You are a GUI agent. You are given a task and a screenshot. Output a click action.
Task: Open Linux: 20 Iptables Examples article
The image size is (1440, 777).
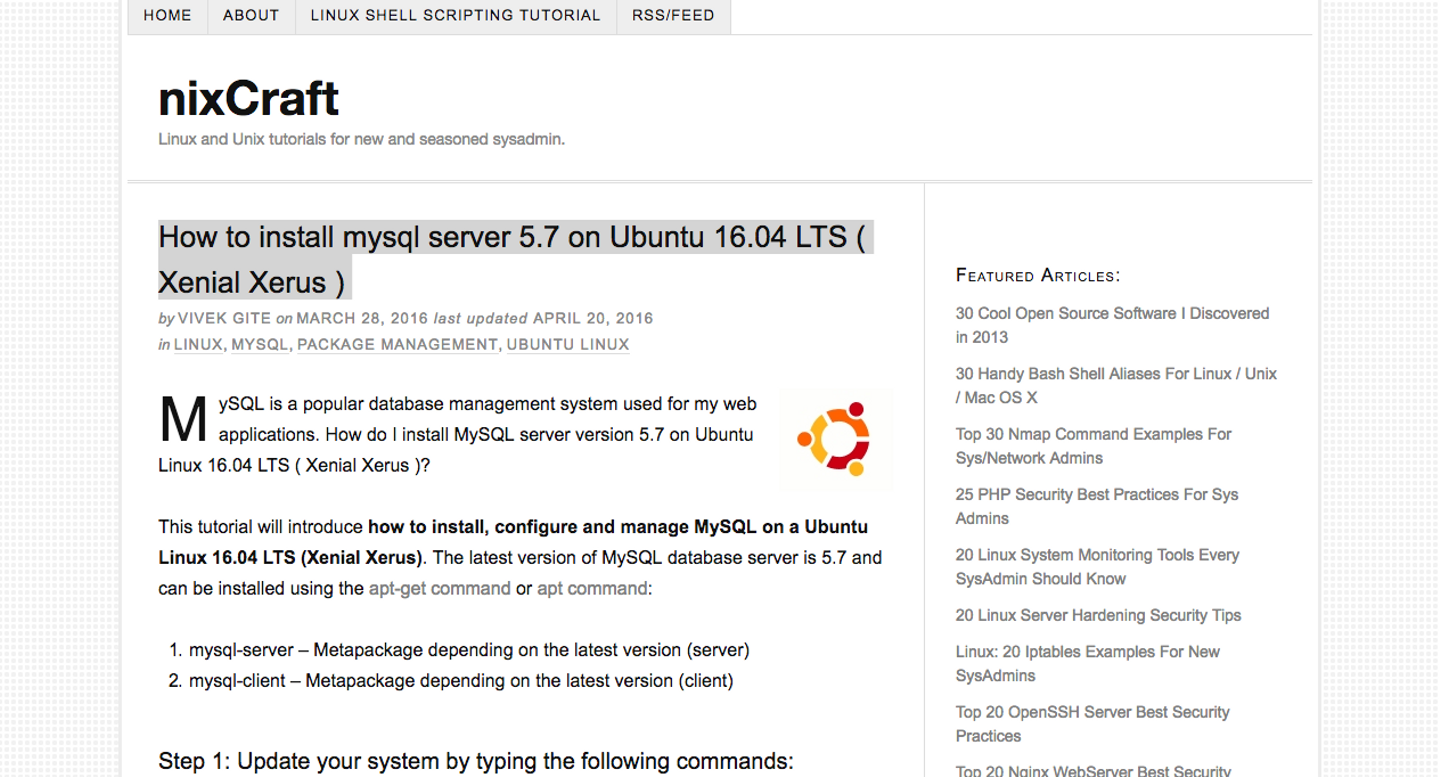(x=1087, y=664)
